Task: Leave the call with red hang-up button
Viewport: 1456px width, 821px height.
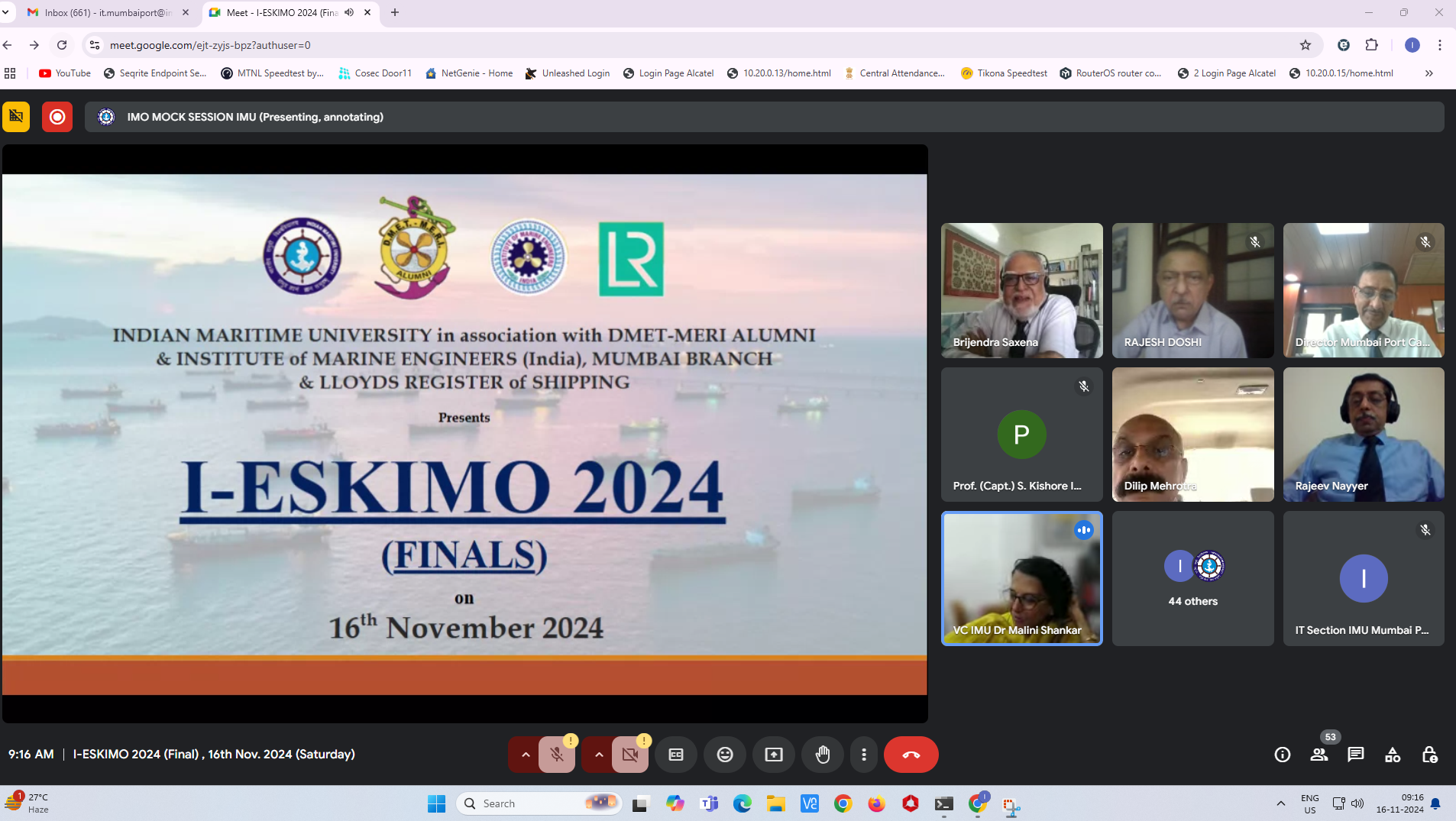Action: click(x=911, y=755)
